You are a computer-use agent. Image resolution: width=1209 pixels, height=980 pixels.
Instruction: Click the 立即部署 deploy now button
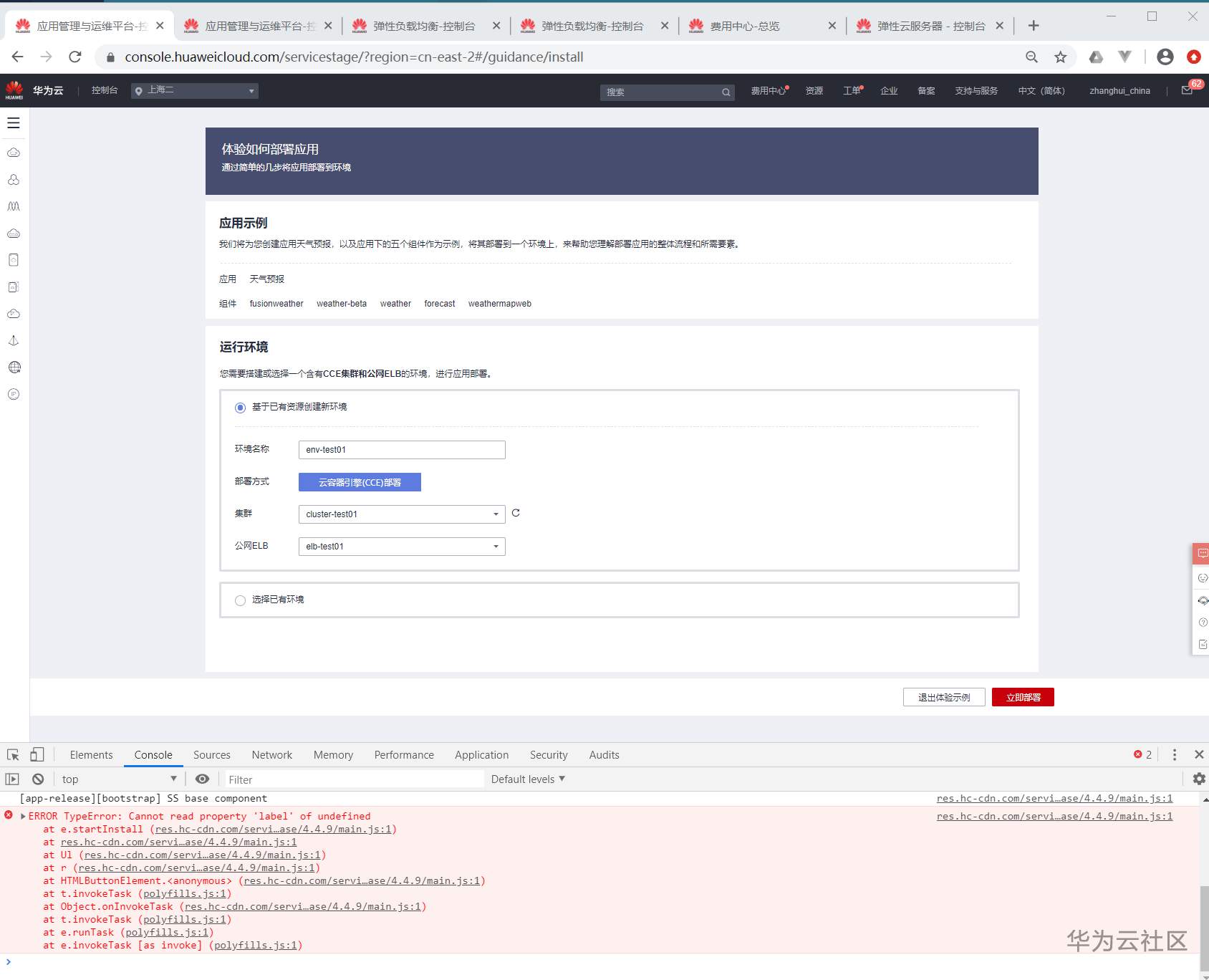[x=1023, y=697]
